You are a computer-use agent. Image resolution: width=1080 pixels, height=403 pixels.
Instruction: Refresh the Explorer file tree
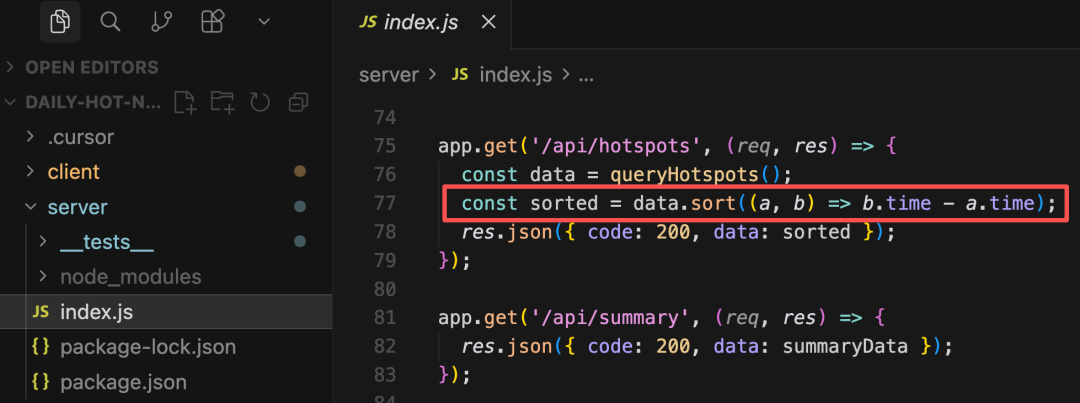point(260,103)
